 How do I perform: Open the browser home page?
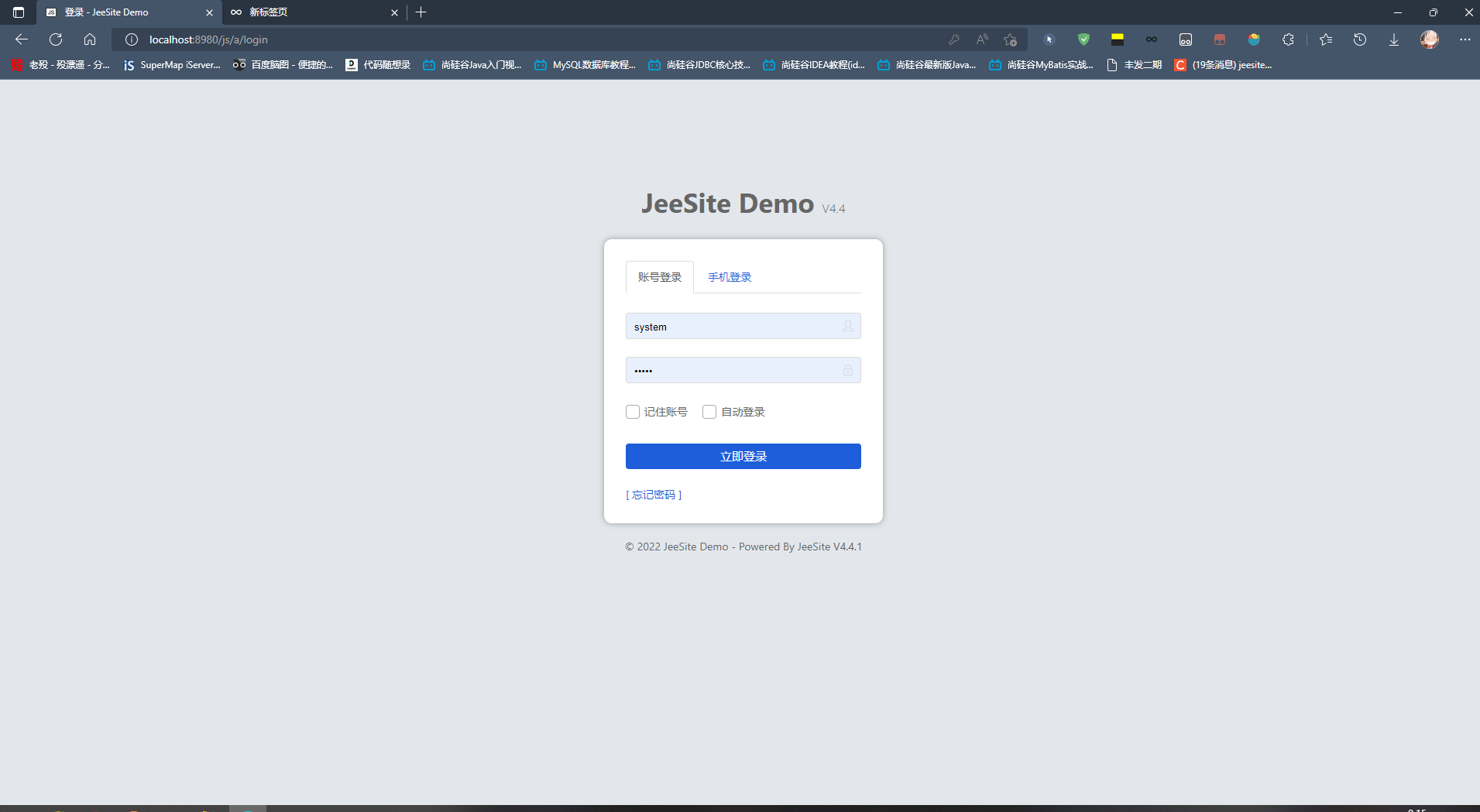point(90,39)
